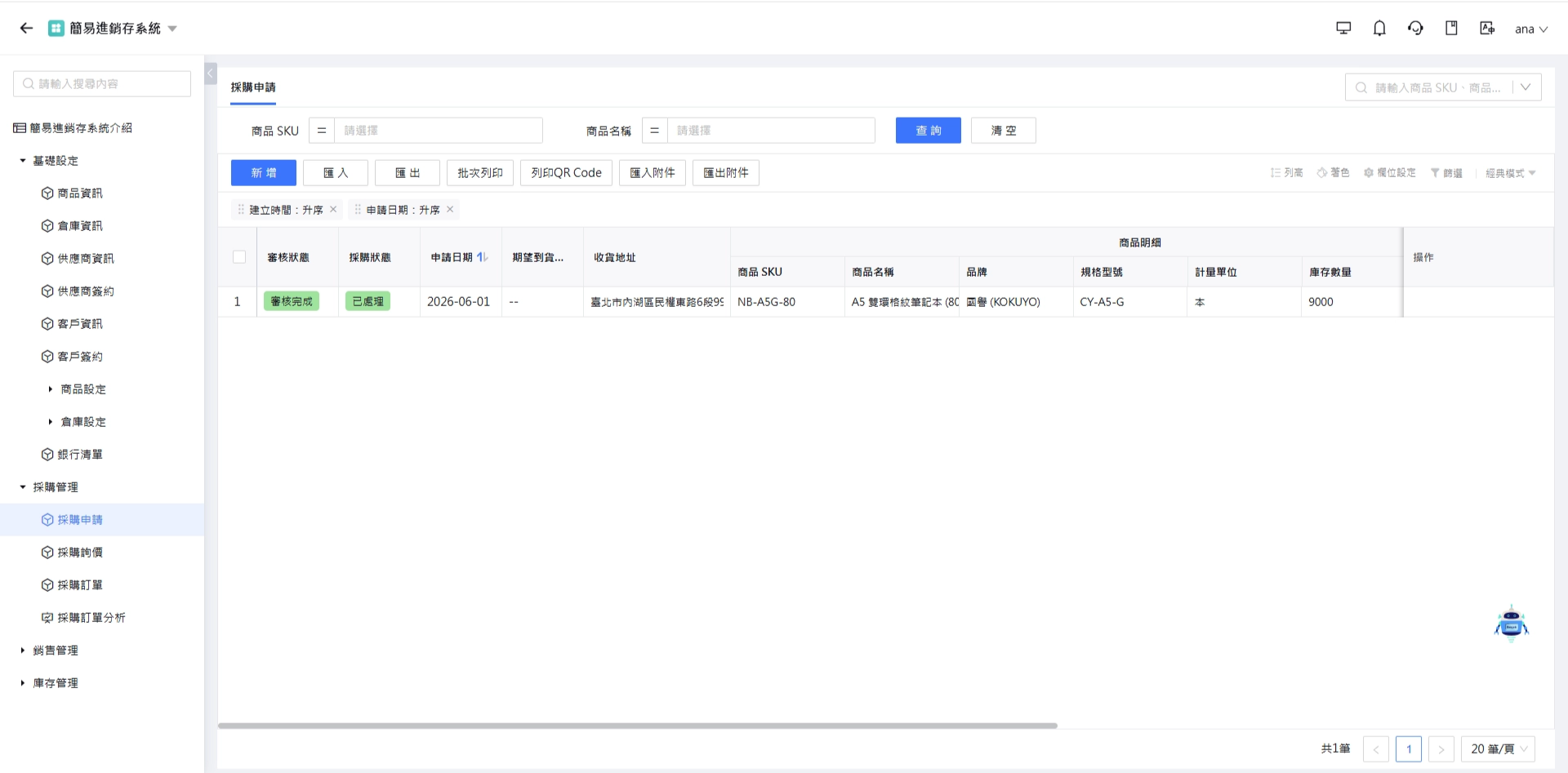Open the chatbot assistant robot icon

1512,624
